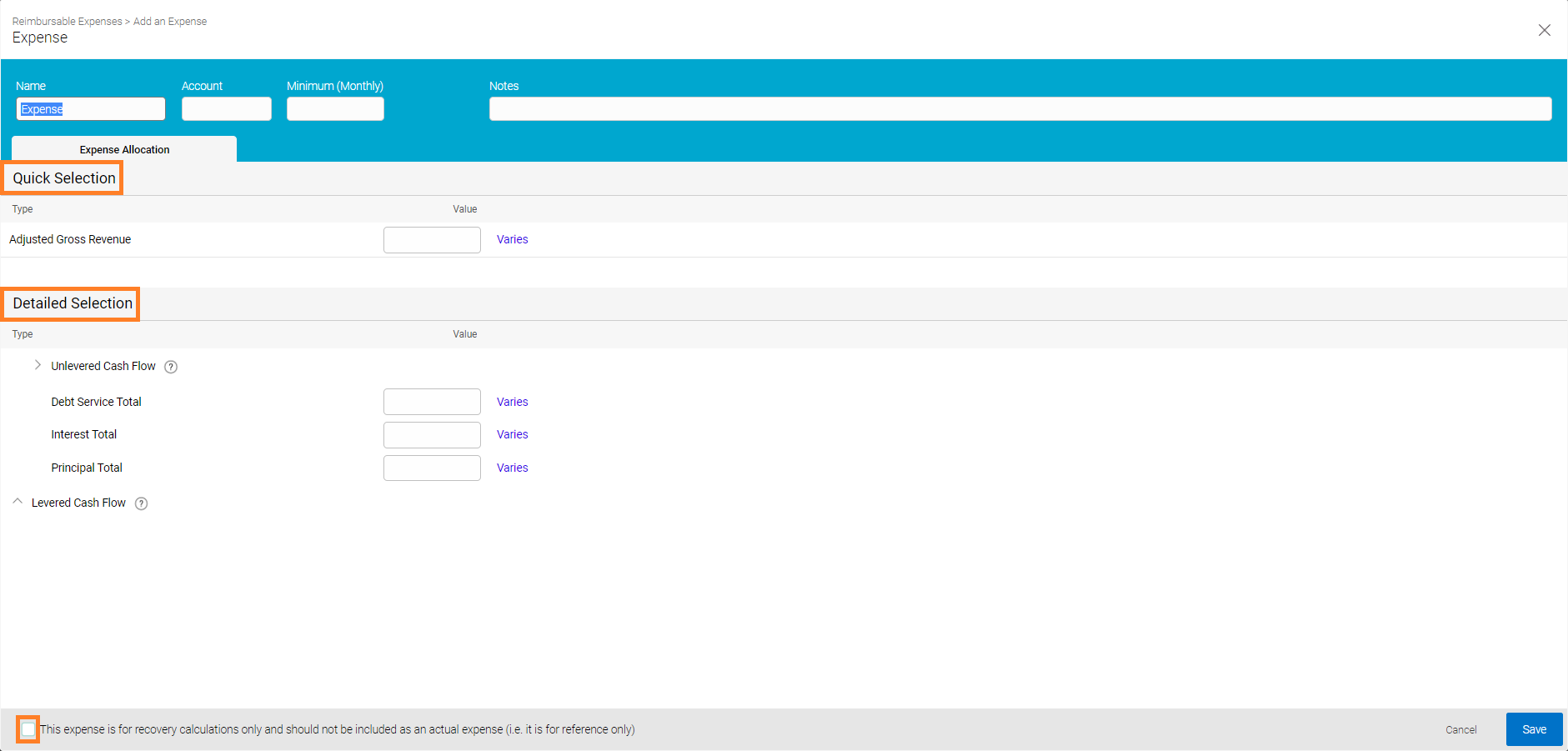The image size is (1568, 751).
Task: Open Varies options for Debt Service Total
Action: coord(512,402)
